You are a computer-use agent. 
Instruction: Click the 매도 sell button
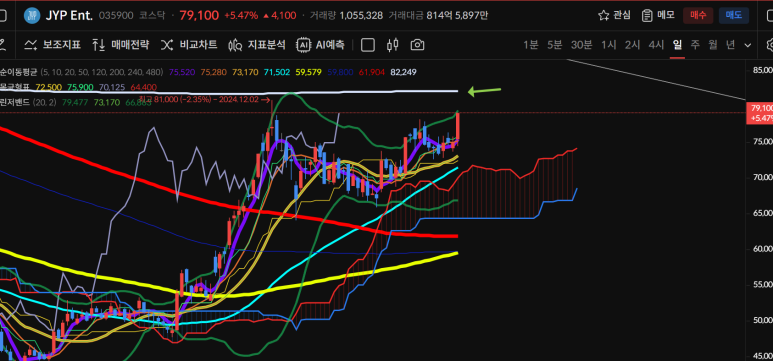click(x=734, y=15)
